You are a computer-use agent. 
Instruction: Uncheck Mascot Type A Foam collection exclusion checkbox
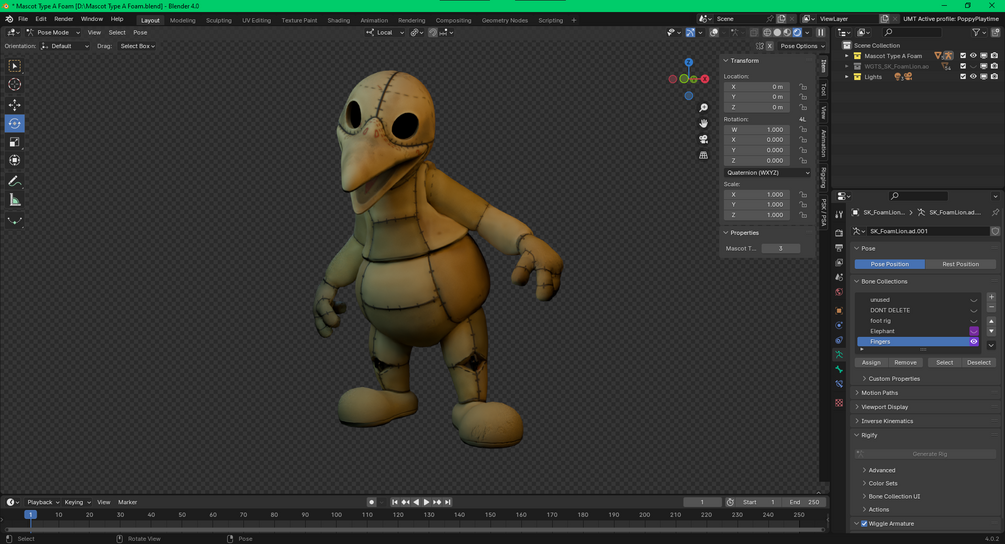click(963, 56)
